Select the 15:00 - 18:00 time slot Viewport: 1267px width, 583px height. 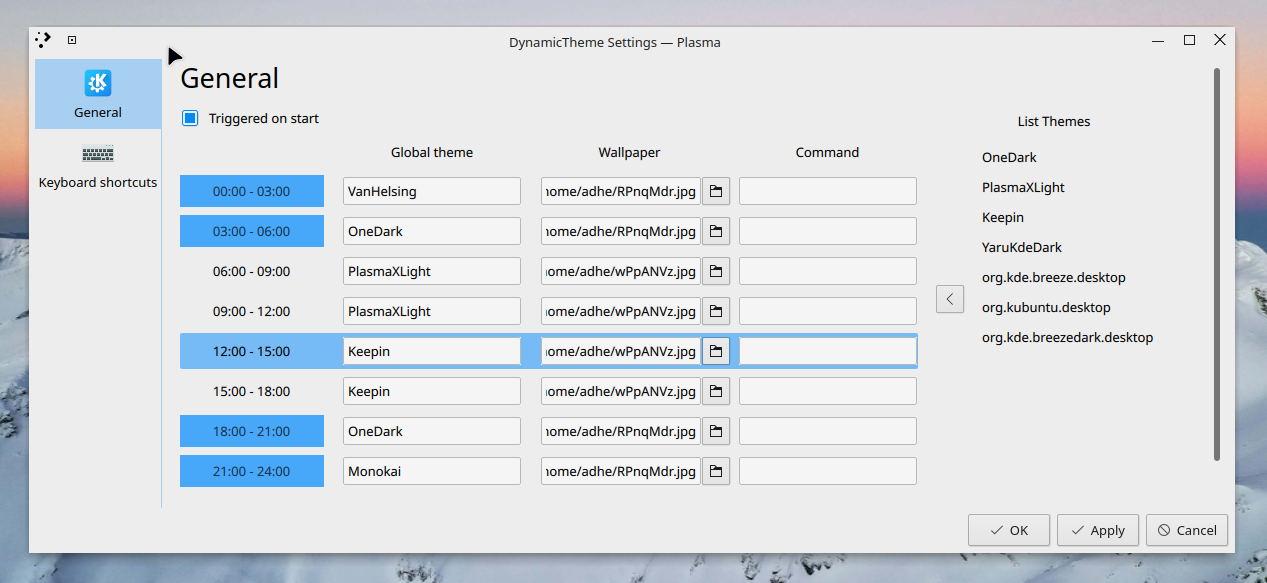(x=252, y=391)
